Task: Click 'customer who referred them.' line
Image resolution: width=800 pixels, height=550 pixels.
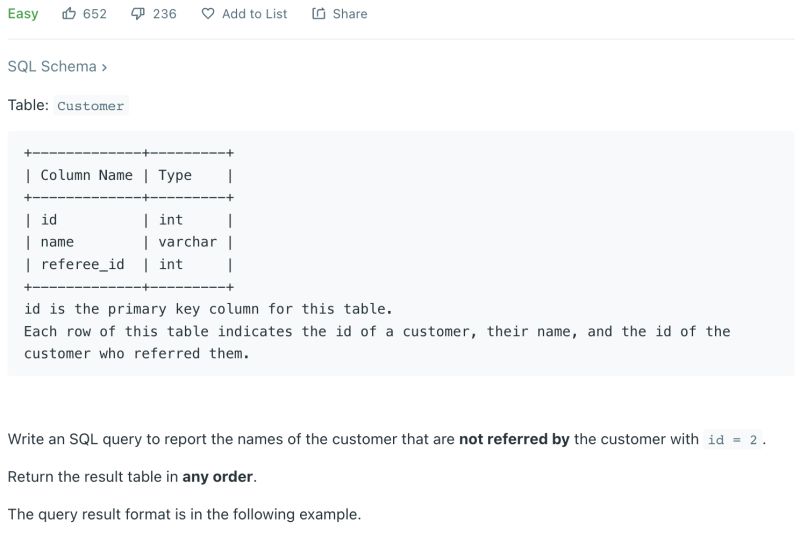Action: click(x=137, y=353)
